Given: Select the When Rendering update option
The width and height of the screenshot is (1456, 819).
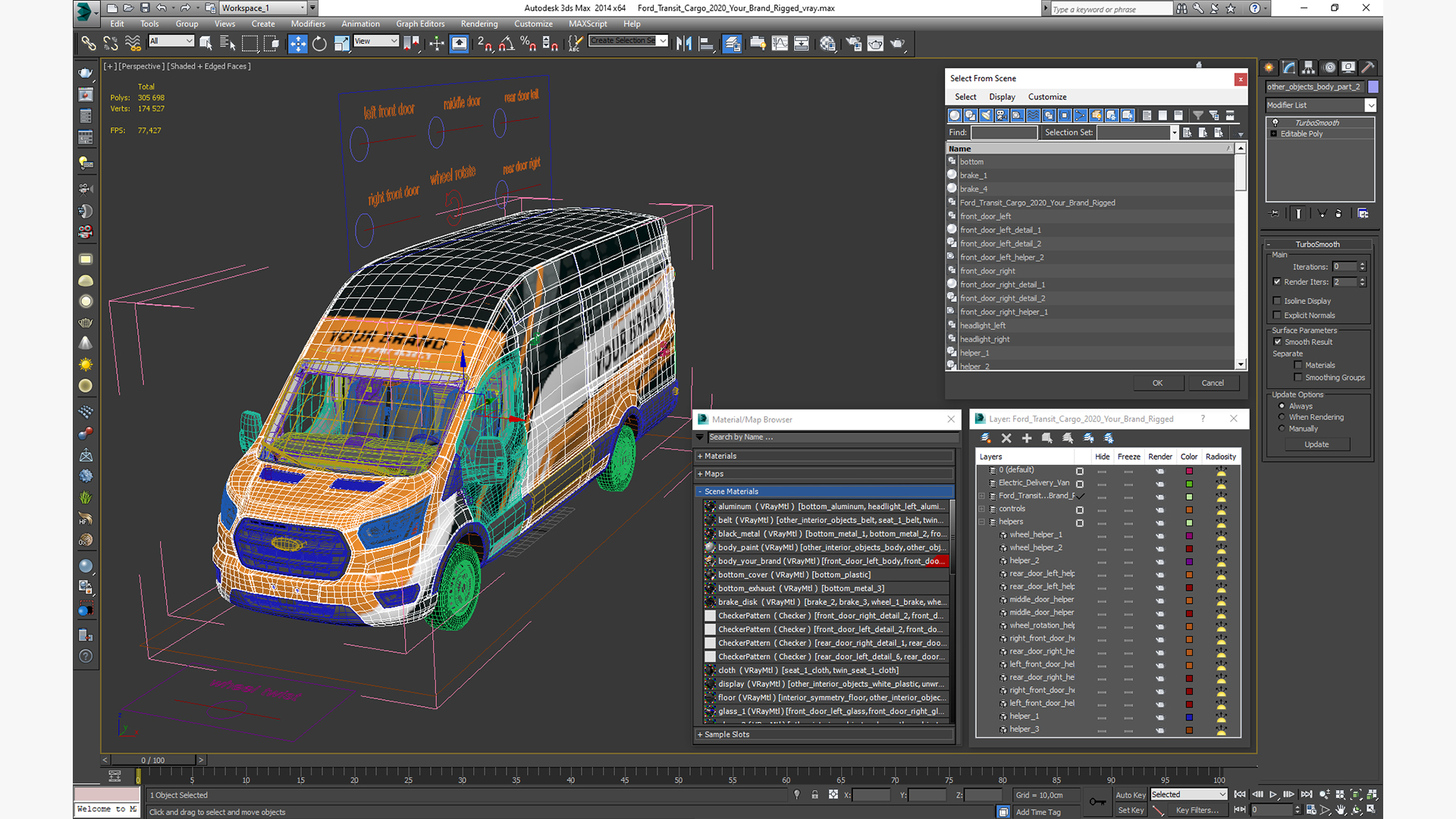Looking at the screenshot, I should (1282, 417).
